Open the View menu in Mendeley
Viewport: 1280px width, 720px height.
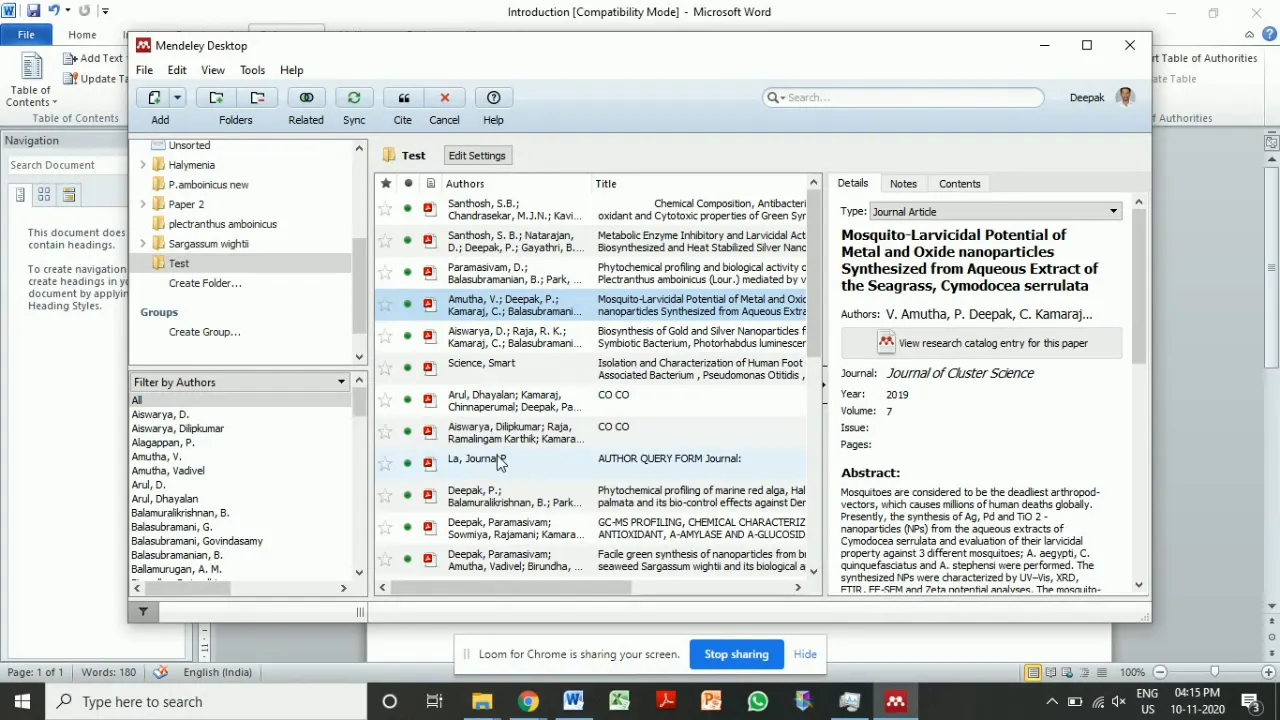(213, 70)
